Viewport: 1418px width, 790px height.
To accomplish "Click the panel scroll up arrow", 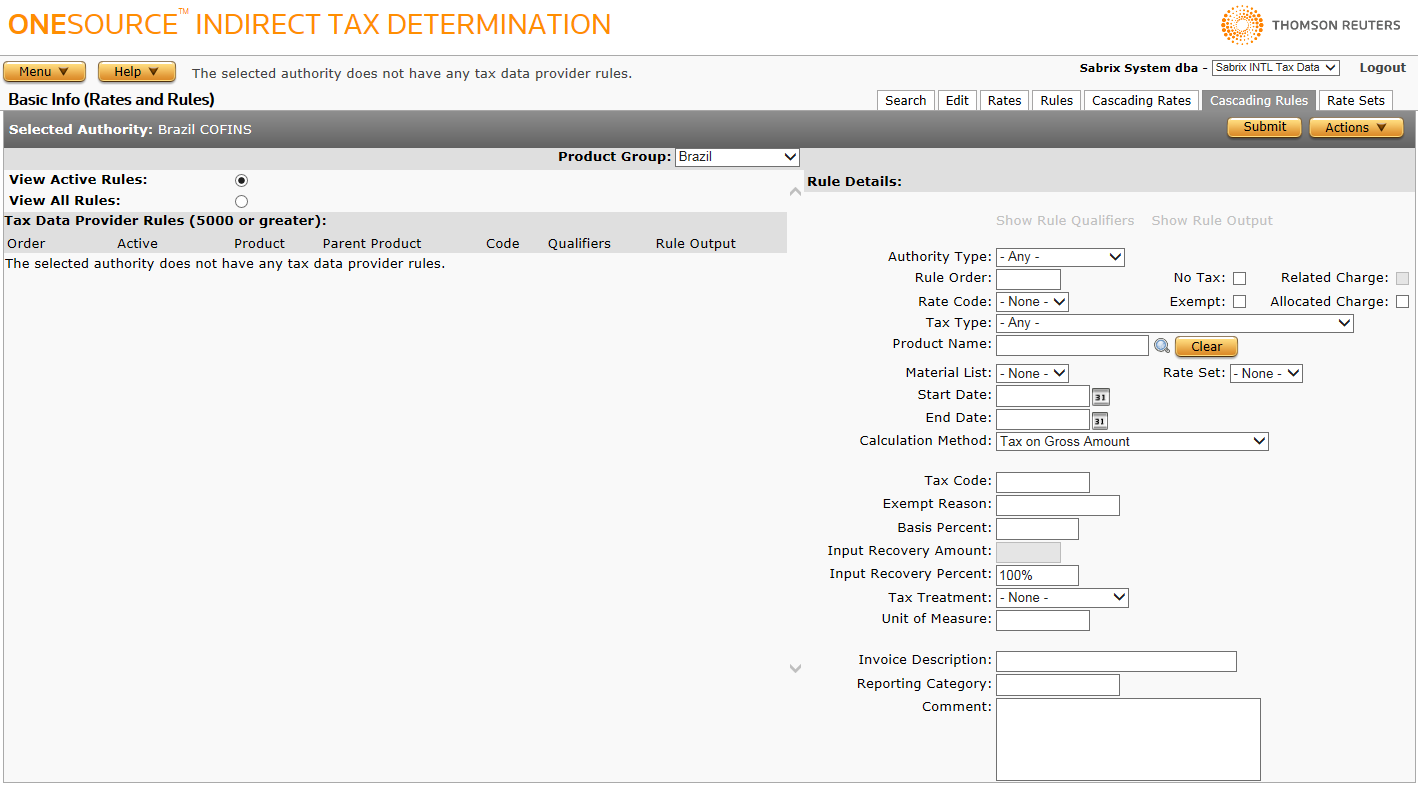I will (796, 191).
